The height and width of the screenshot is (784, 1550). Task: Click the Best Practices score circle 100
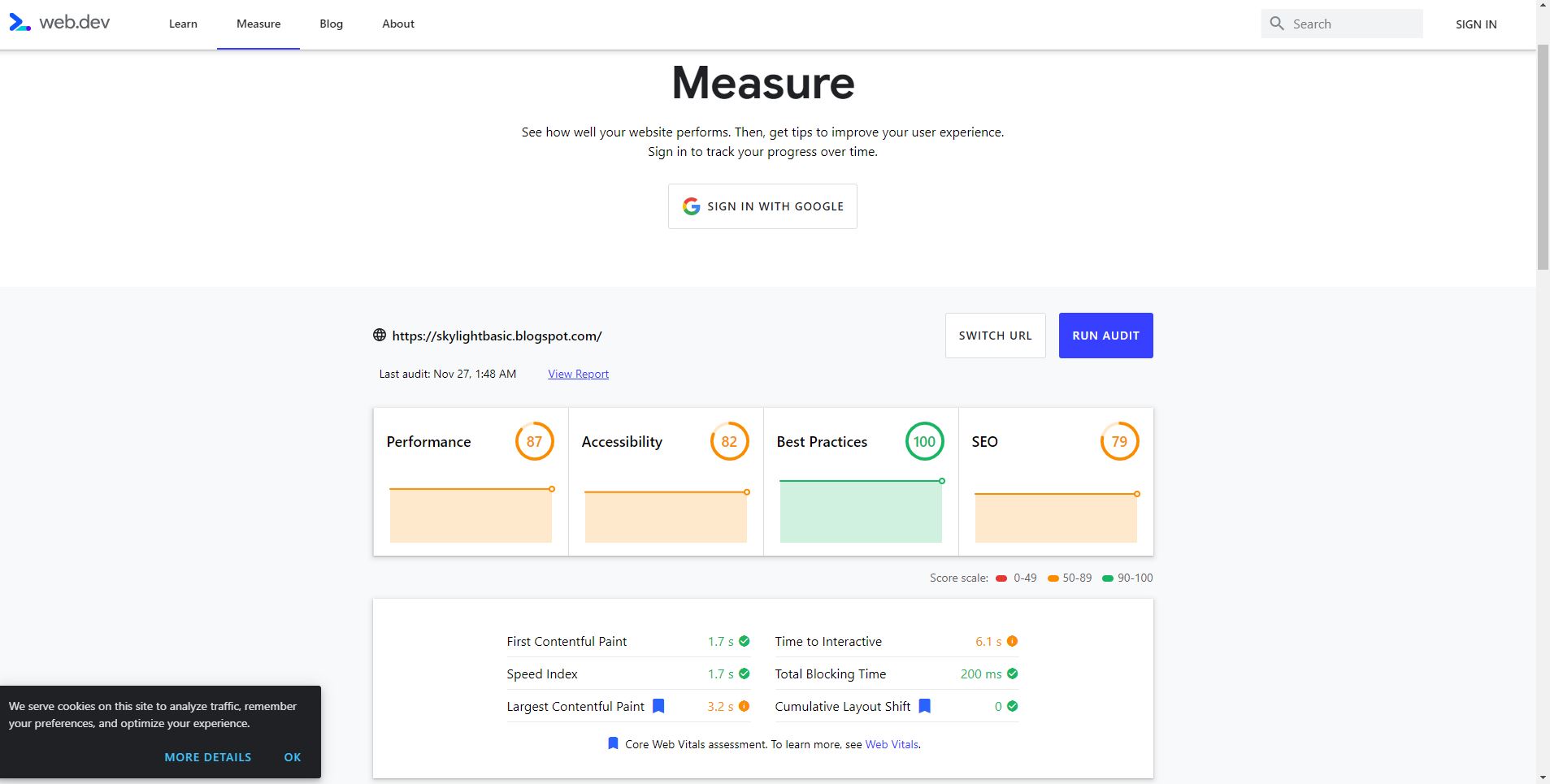tap(924, 441)
